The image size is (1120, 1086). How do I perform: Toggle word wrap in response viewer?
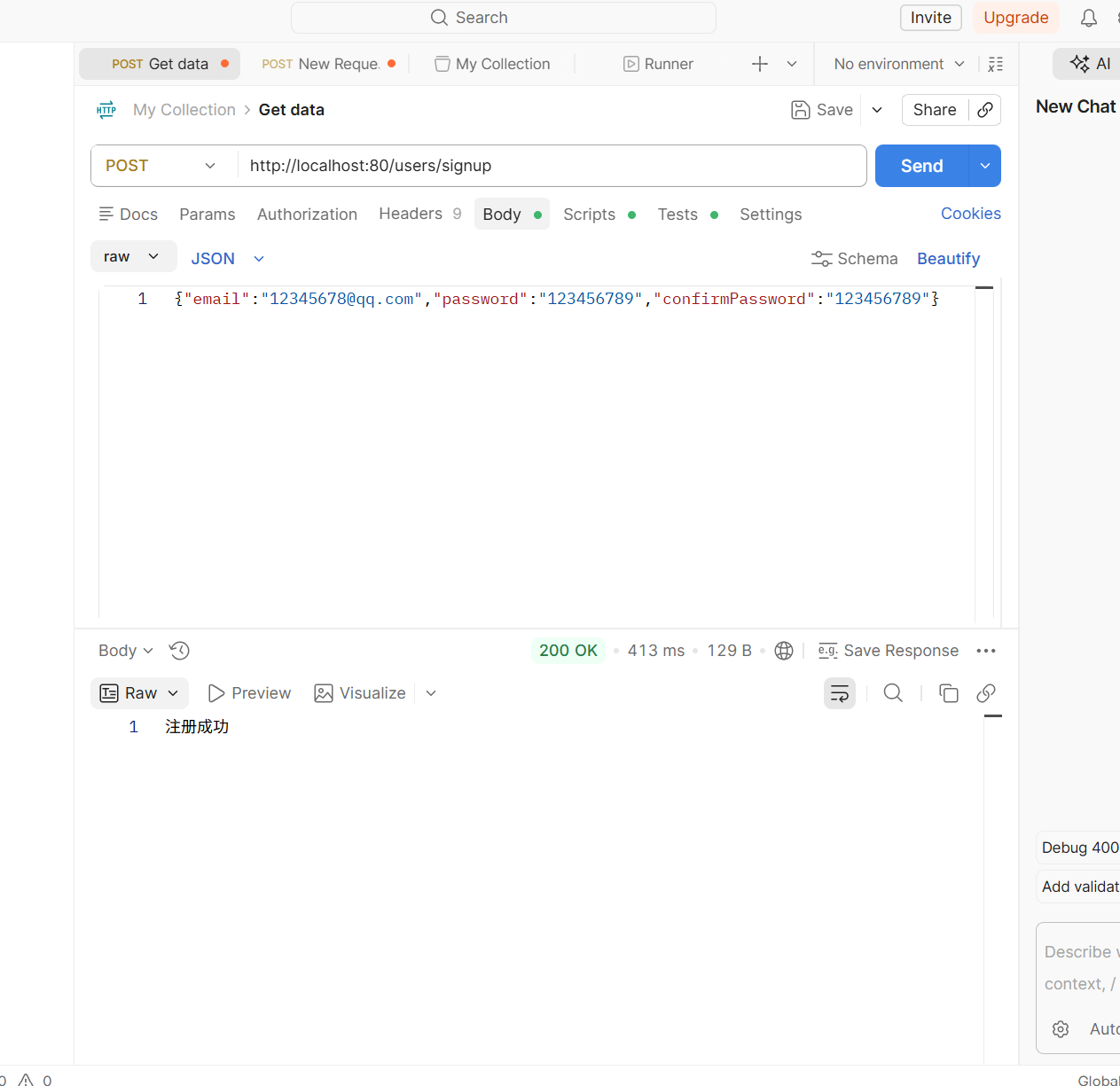[x=840, y=693]
